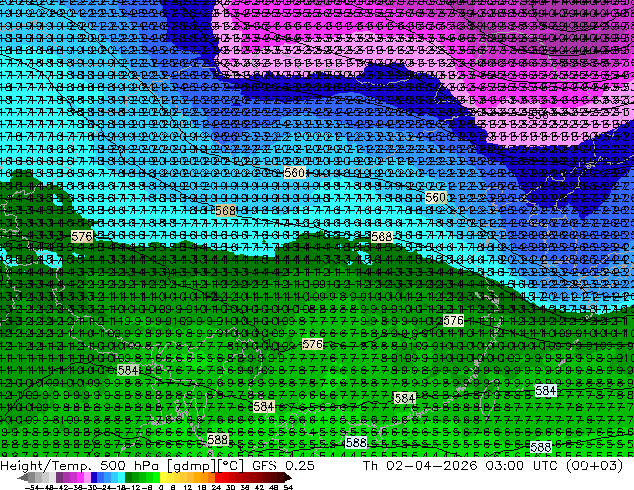This screenshot has width=634, height=490.
Task: Click the cyan swatch in the legend
Action: [122, 477]
